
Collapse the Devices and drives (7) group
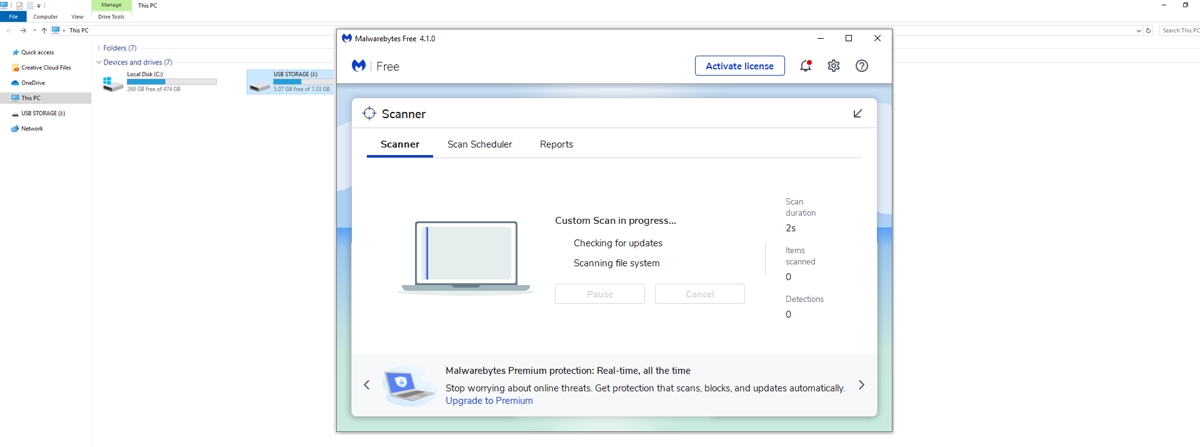click(x=99, y=62)
